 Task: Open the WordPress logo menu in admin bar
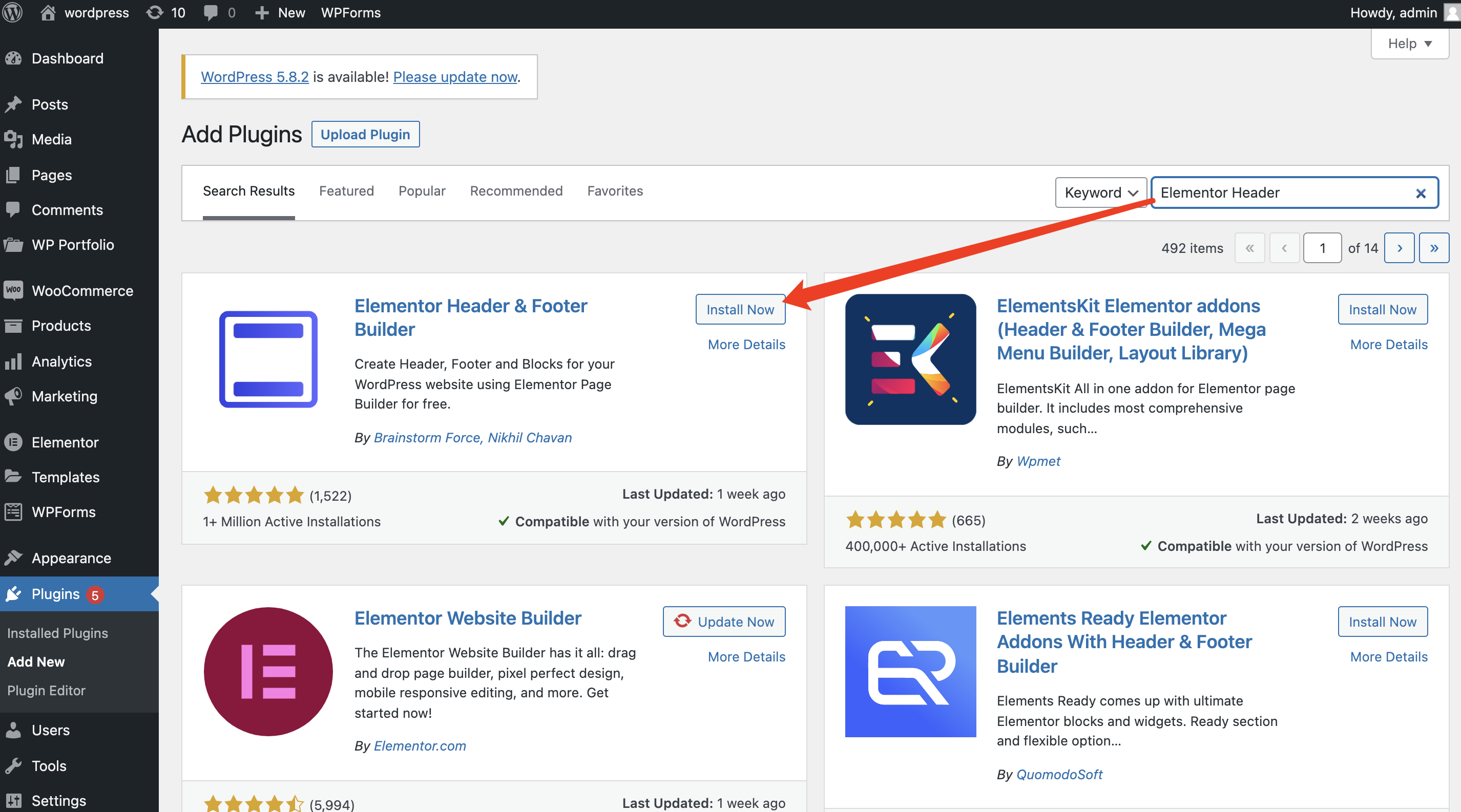[x=12, y=12]
